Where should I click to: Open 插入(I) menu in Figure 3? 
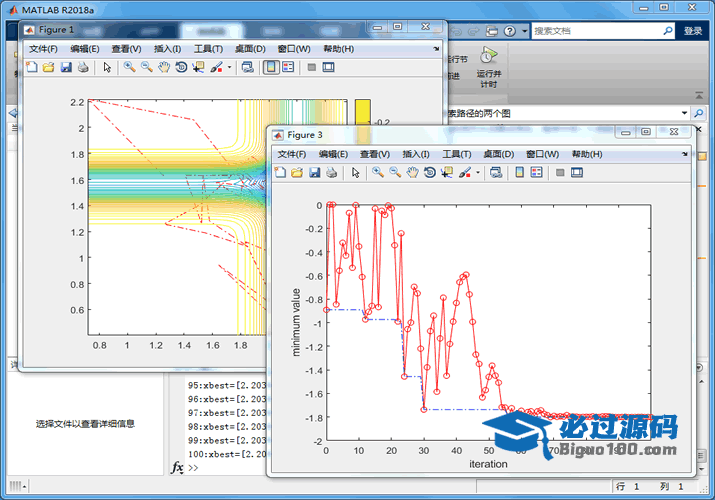pyautogui.click(x=416, y=154)
